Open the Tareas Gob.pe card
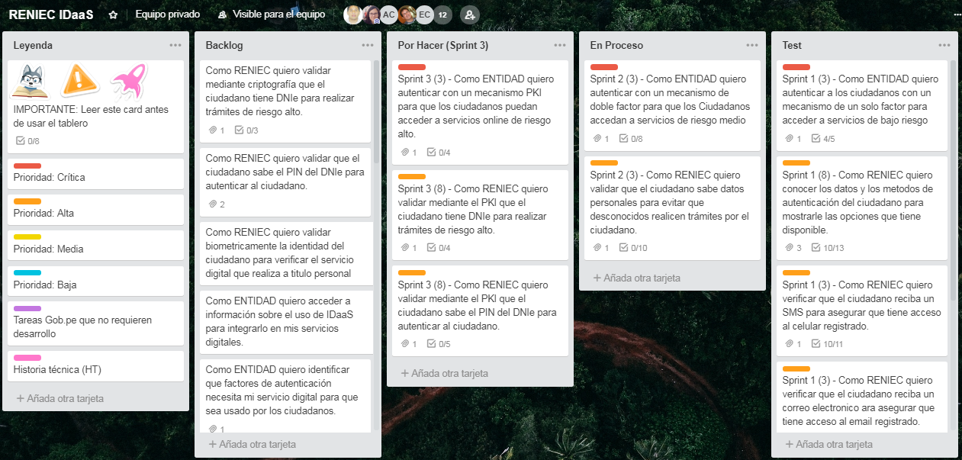 pyautogui.click(x=96, y=323)
